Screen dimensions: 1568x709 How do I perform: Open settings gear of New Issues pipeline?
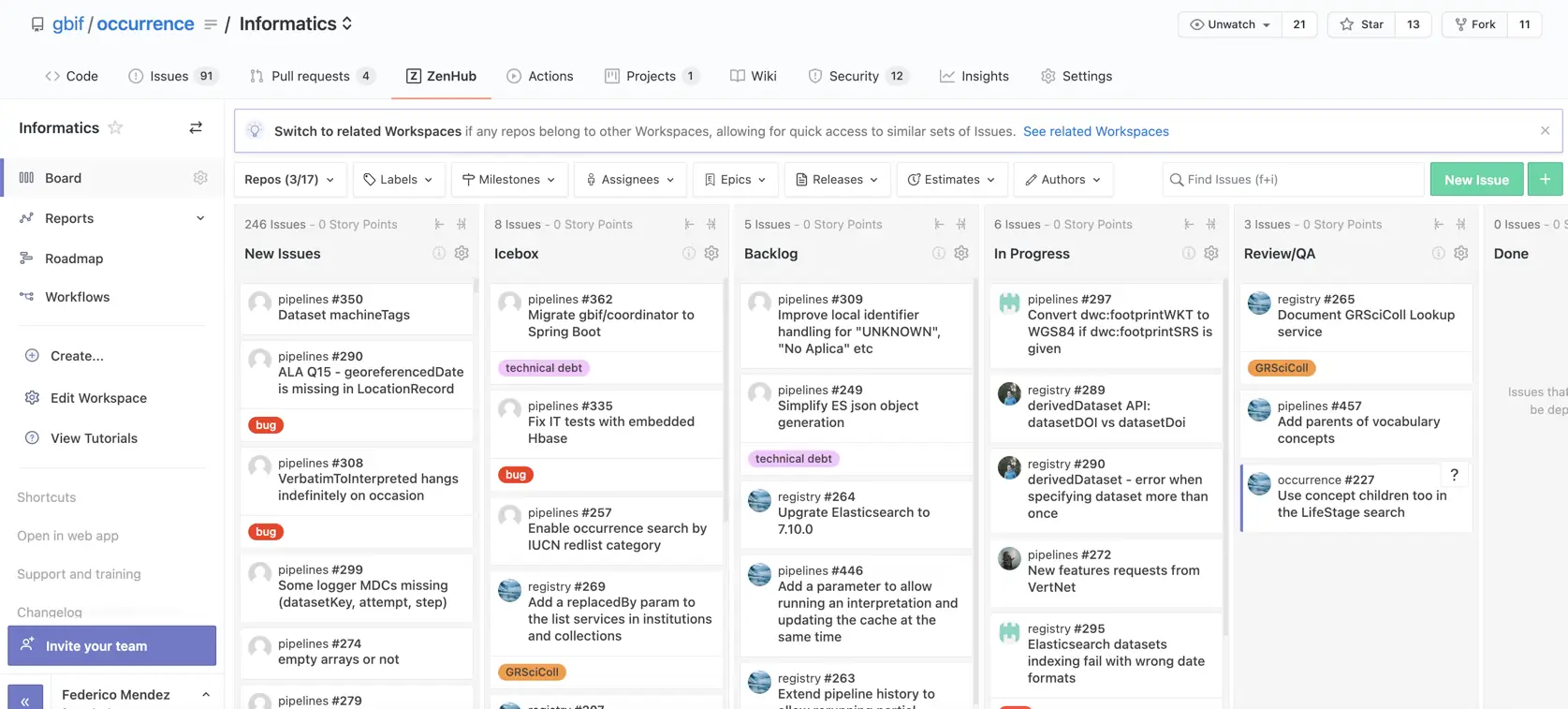click(462, 253)
